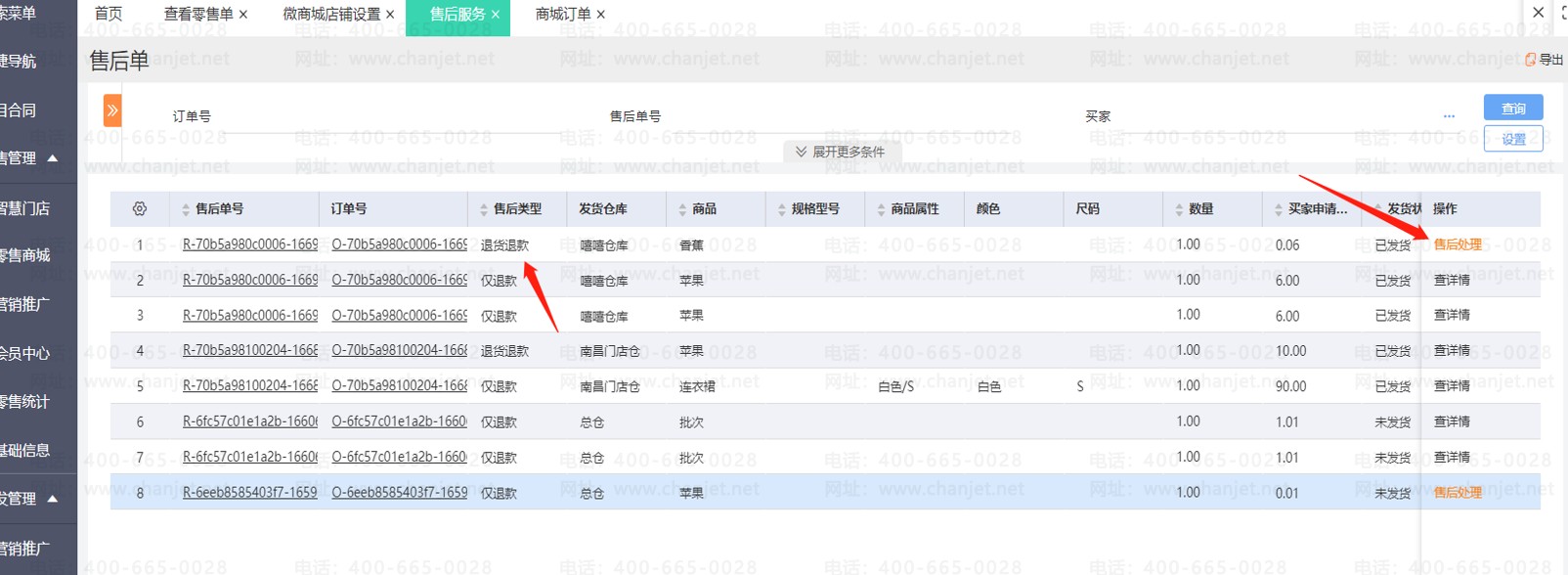1568x575 pixels.
Task: Open 查详情 for row 7
Action: 1452,458
